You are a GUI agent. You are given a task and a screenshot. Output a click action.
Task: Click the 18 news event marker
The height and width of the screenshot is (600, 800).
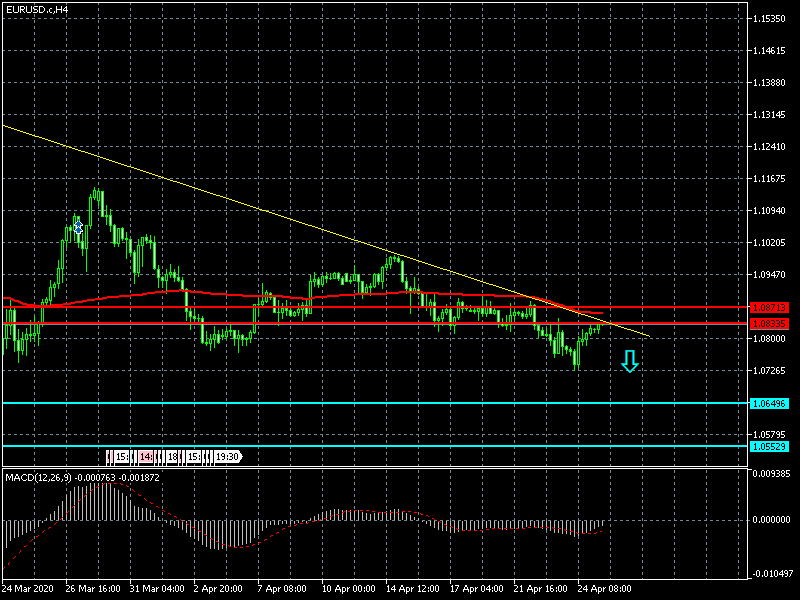(x=172, y=457)
